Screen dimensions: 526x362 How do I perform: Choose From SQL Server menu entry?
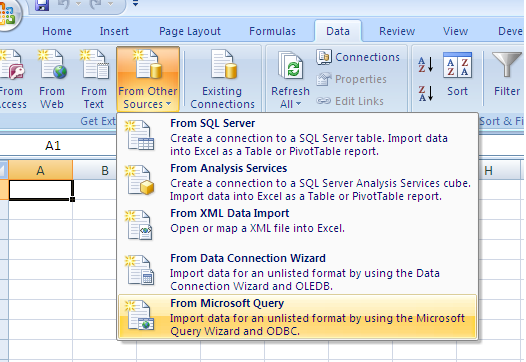[x=298, y=137]
